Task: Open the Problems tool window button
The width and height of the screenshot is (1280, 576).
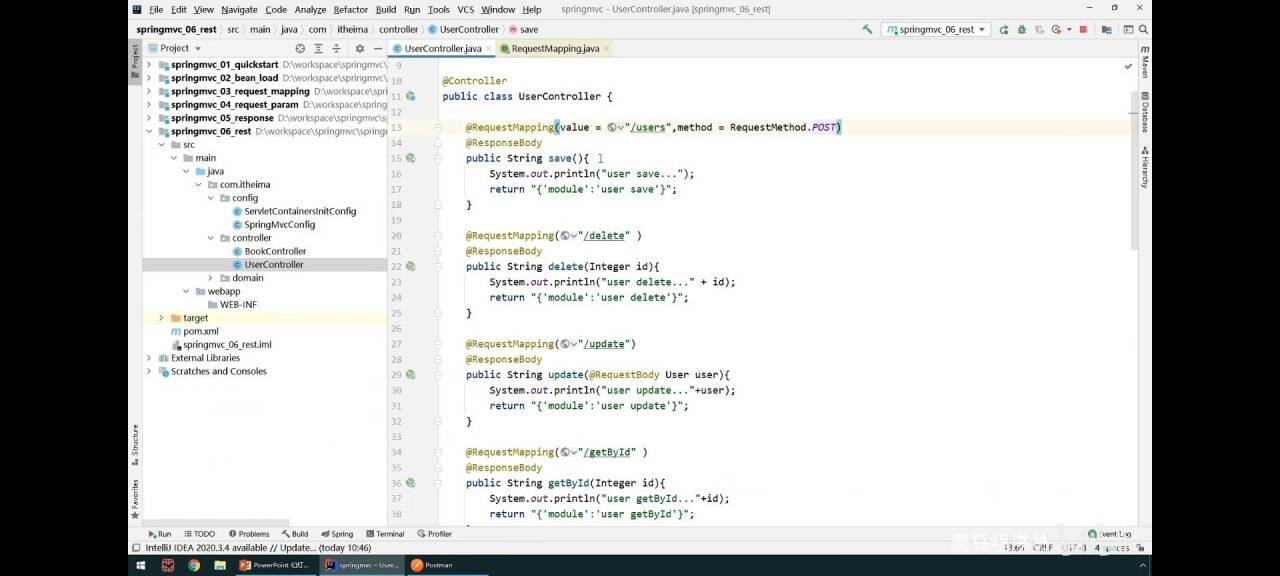Action: 249,534
